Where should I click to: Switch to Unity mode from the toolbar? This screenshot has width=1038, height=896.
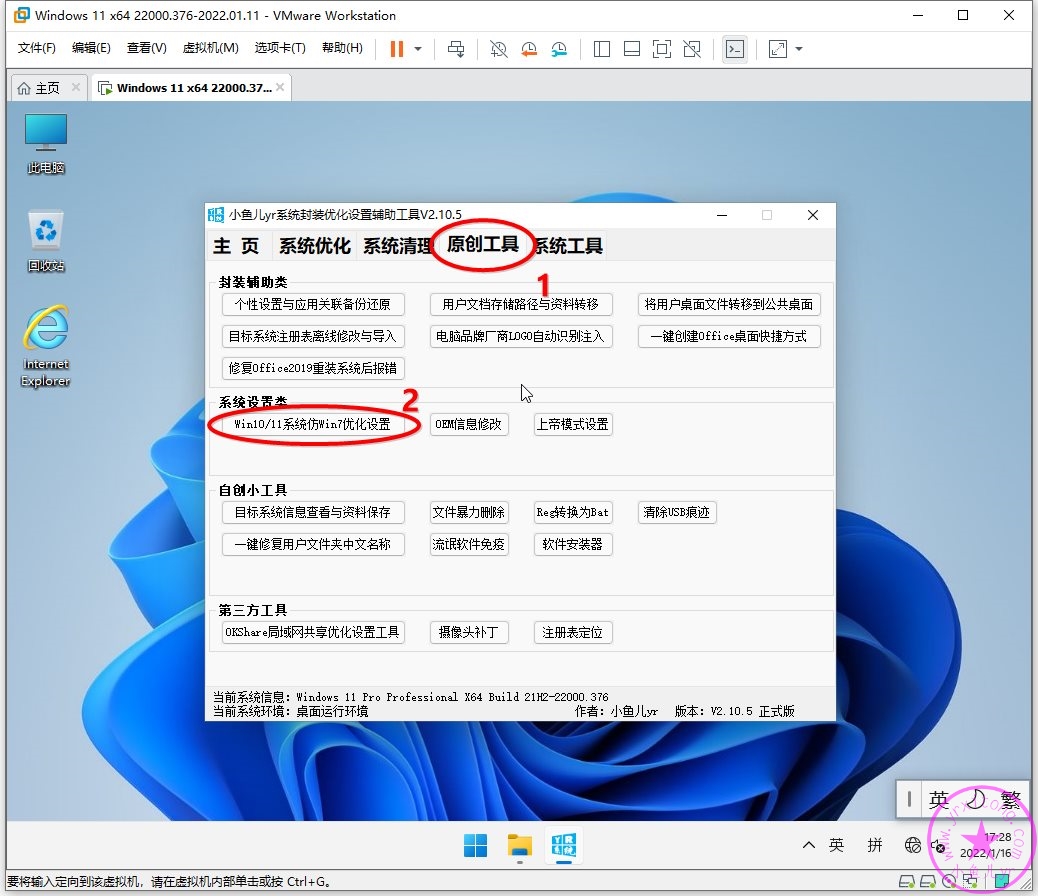[x=692, y=49]
